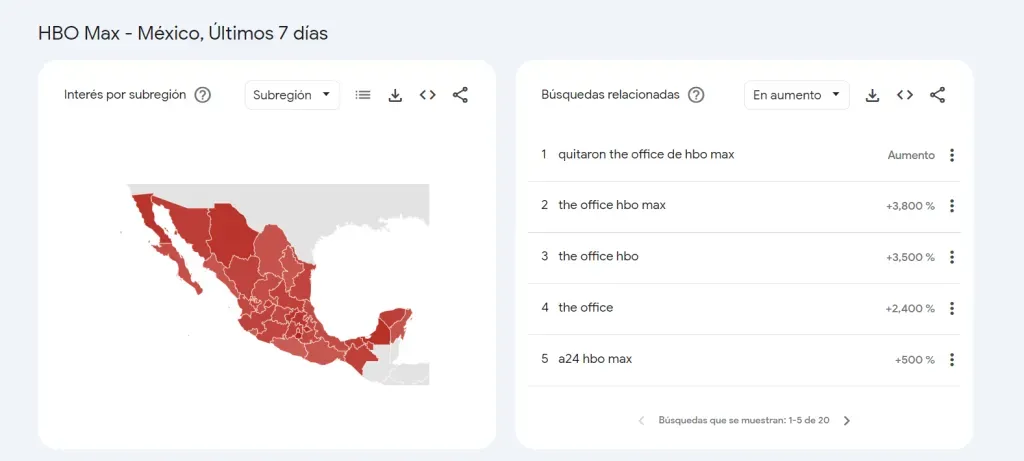
Task: Open help for Búsquedas relacionadas
Action: point(696,95)
